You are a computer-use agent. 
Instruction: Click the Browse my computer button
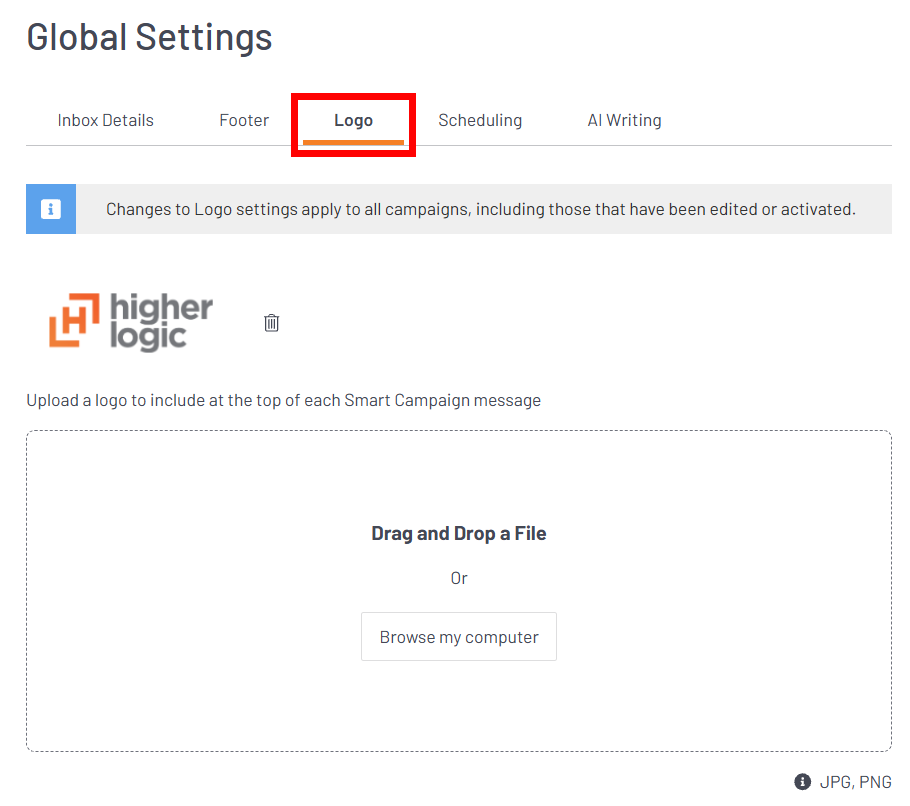point(458,636)
